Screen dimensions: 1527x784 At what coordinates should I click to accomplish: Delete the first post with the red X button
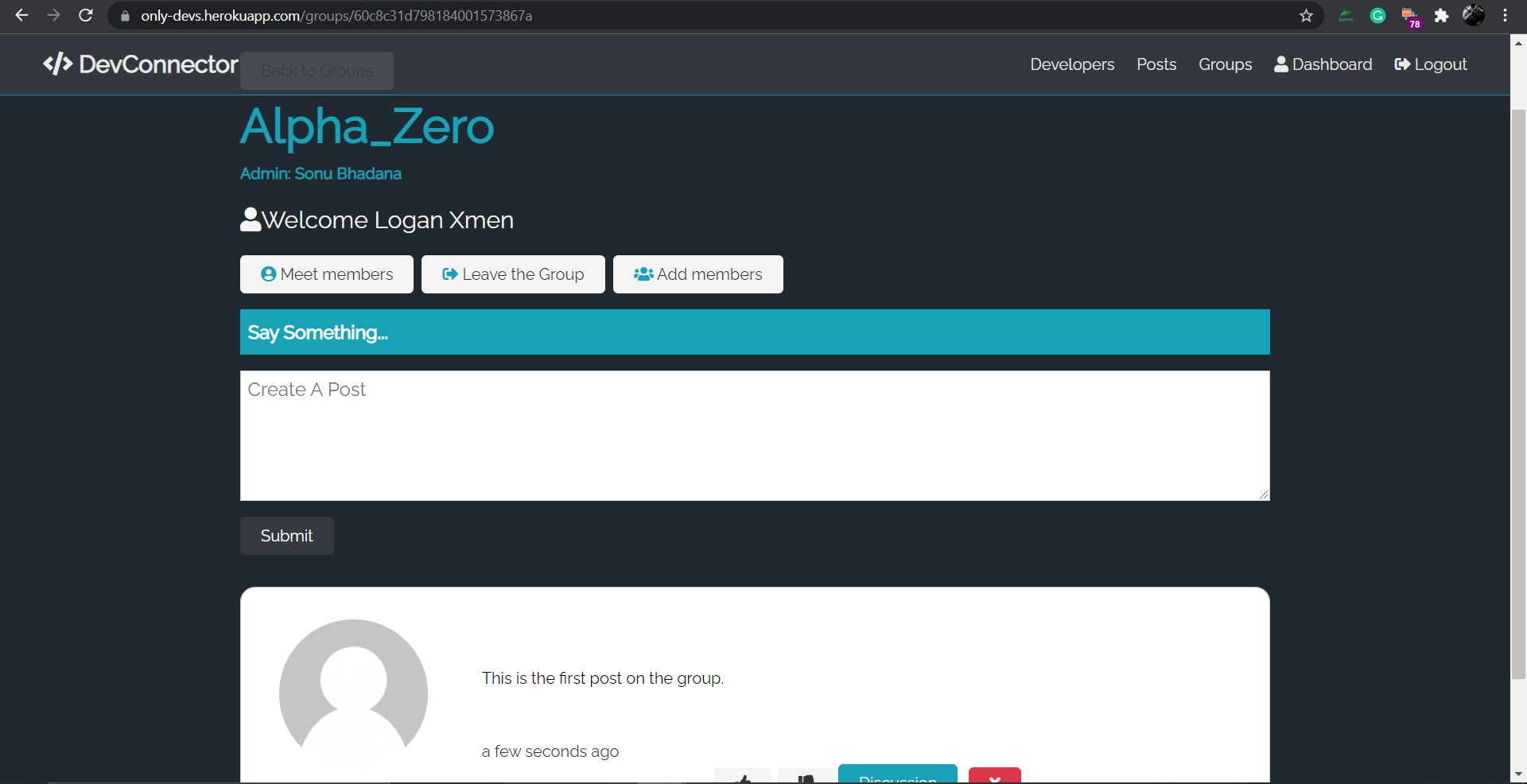(995, 776)
